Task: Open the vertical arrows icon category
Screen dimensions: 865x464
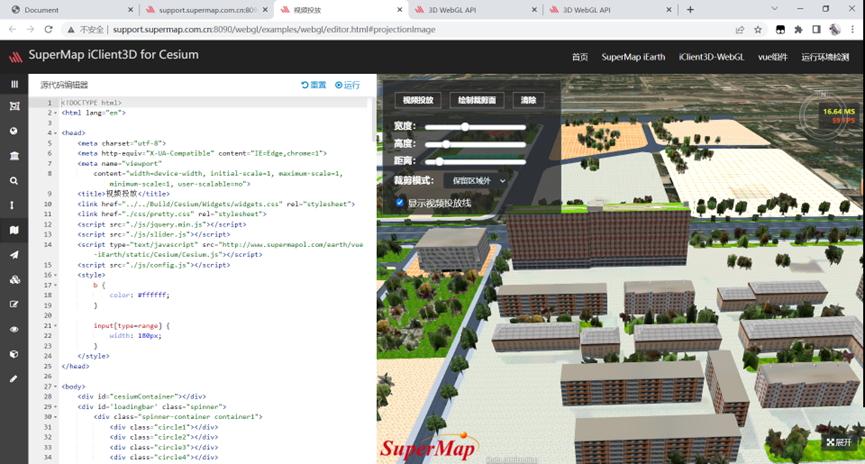Action: point(12,205)
